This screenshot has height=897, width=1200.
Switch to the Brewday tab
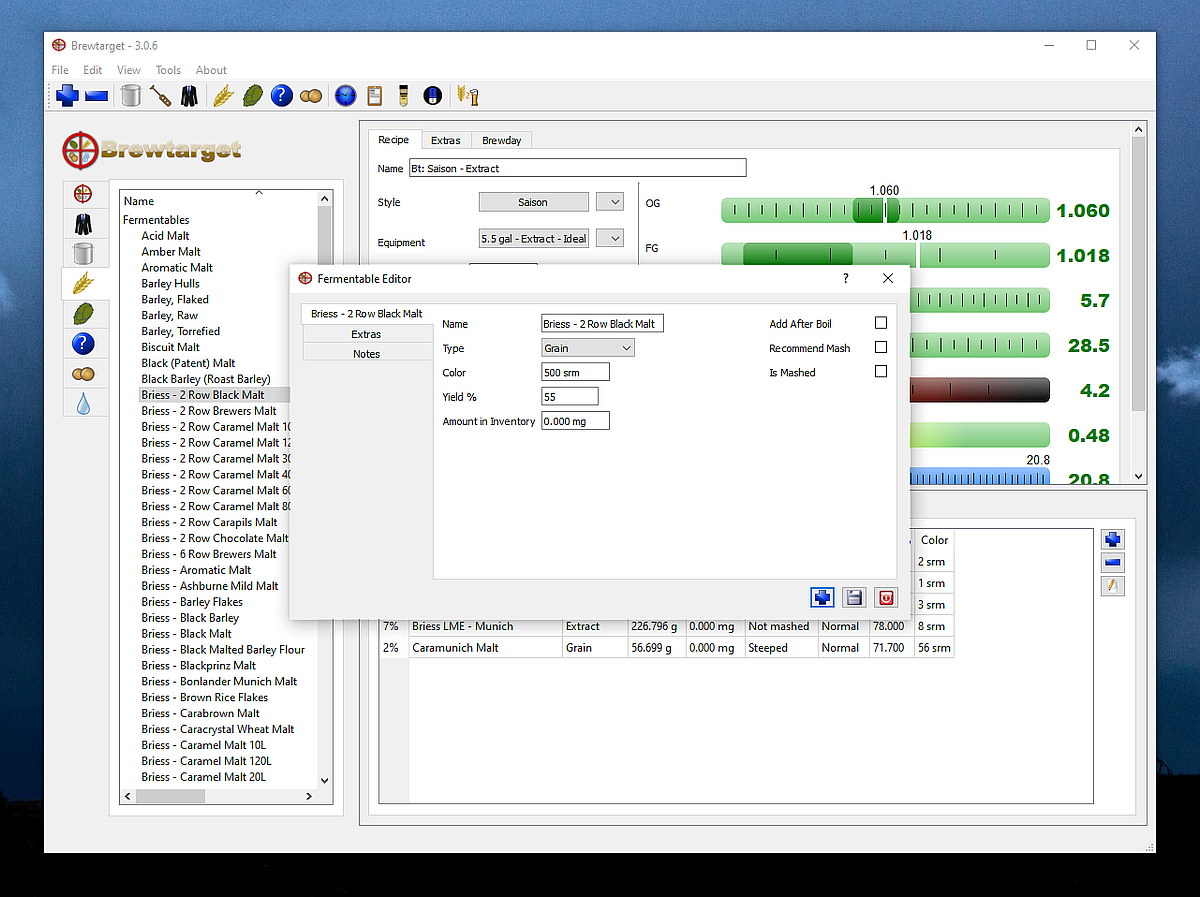[502, 140]
